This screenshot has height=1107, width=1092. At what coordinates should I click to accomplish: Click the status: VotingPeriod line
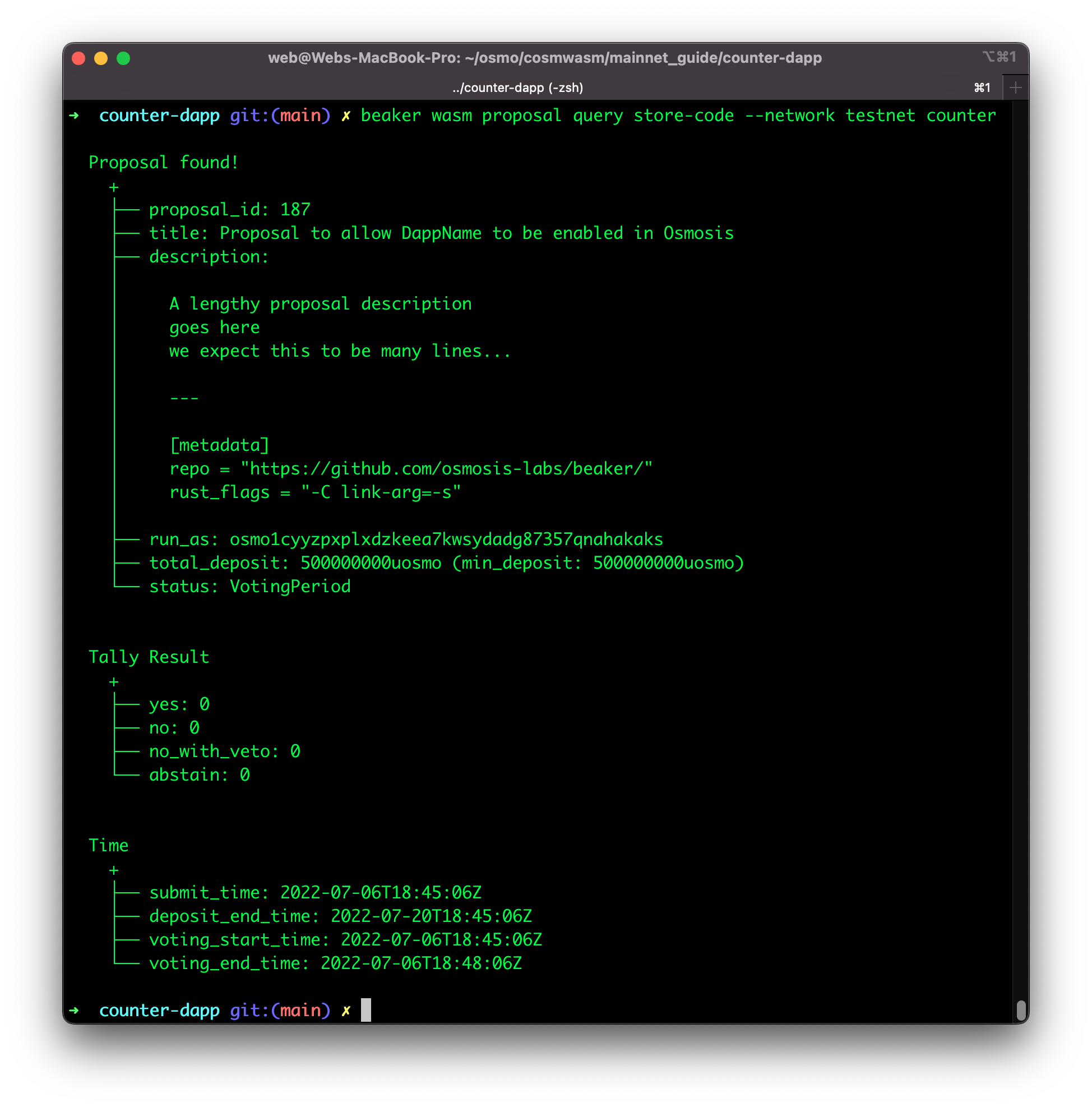pos(249,586)
